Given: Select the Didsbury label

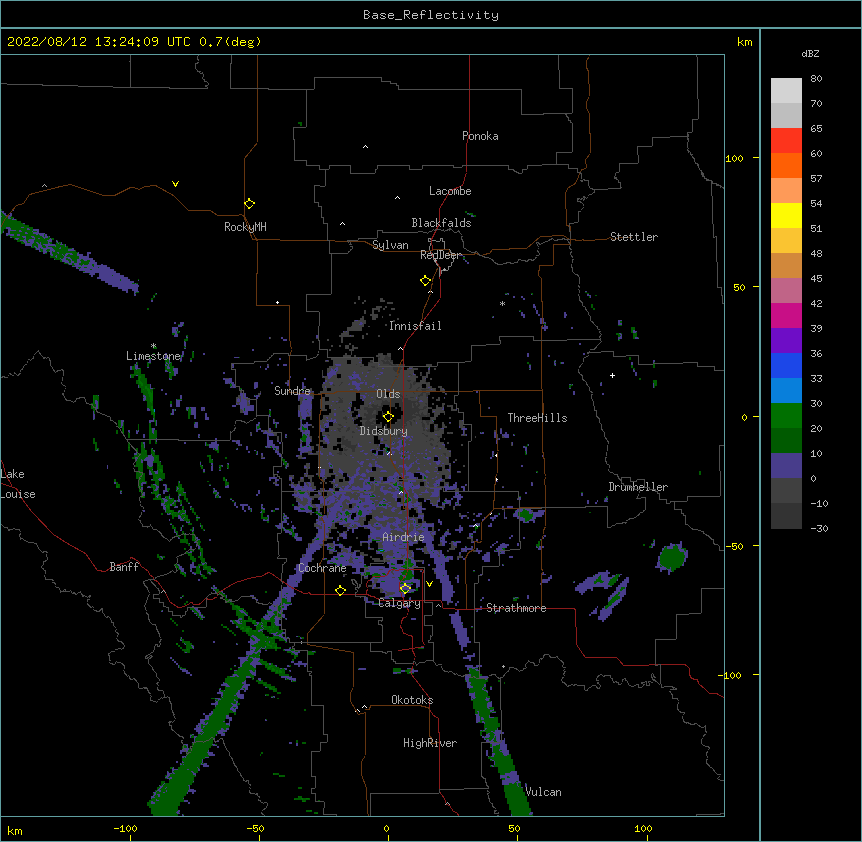Looking at the screenshot, I should (384, 431).
